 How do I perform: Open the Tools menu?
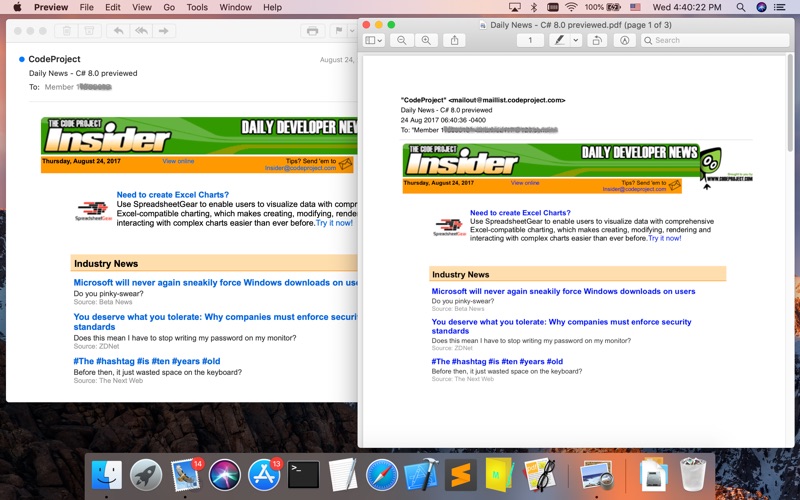point(197,7)
